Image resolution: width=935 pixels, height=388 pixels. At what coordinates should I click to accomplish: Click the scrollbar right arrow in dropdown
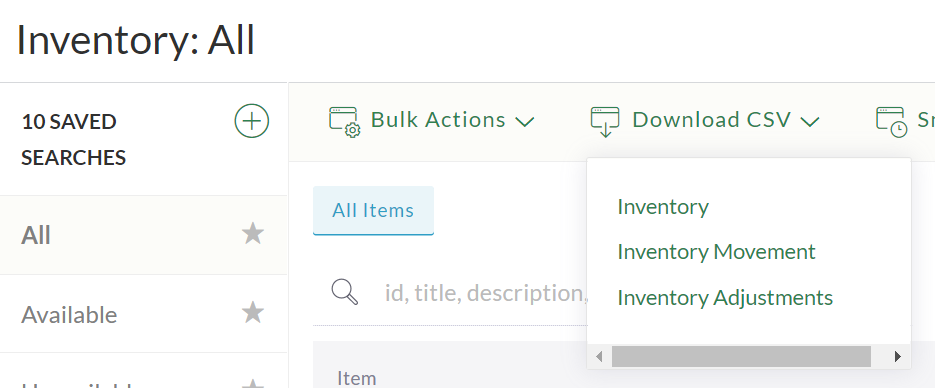point(897,356)
